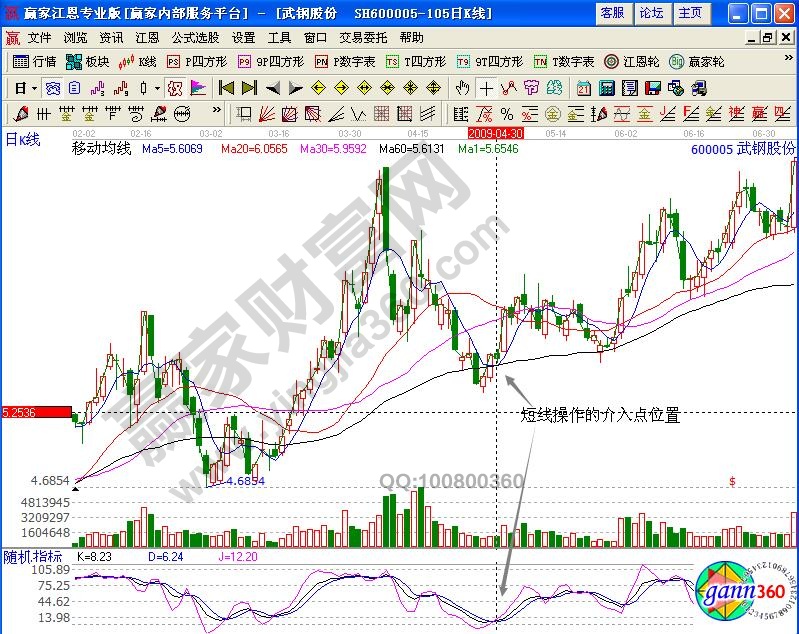Open the 赢家轮 wheel tool

pos(697,62)
